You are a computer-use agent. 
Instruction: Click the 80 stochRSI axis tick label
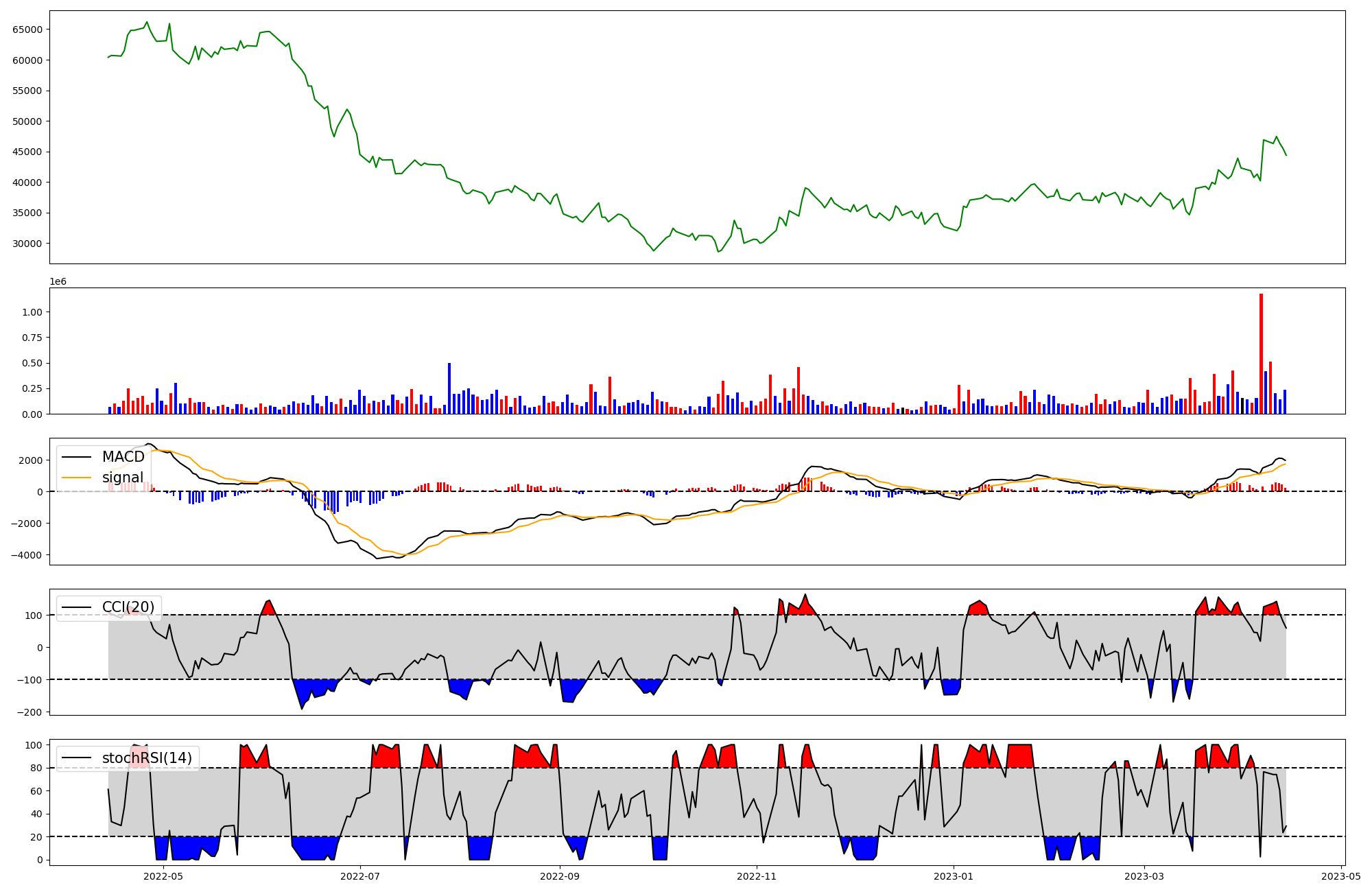[36, 768]
